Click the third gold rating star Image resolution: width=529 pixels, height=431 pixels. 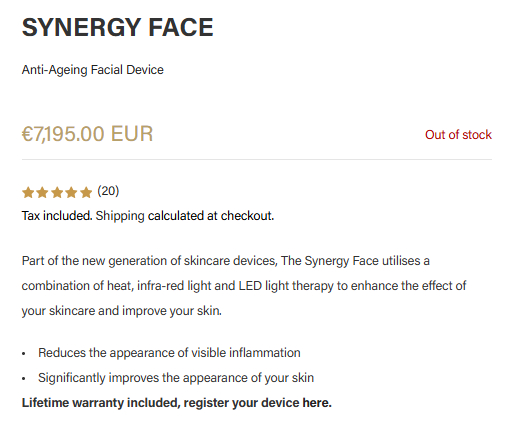(x=57, y=193)
